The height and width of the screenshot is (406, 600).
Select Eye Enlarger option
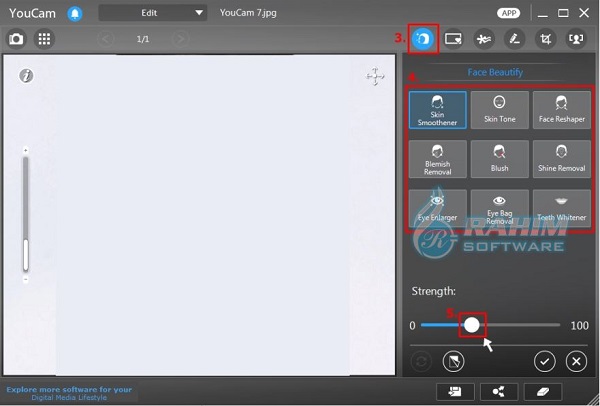437,208
